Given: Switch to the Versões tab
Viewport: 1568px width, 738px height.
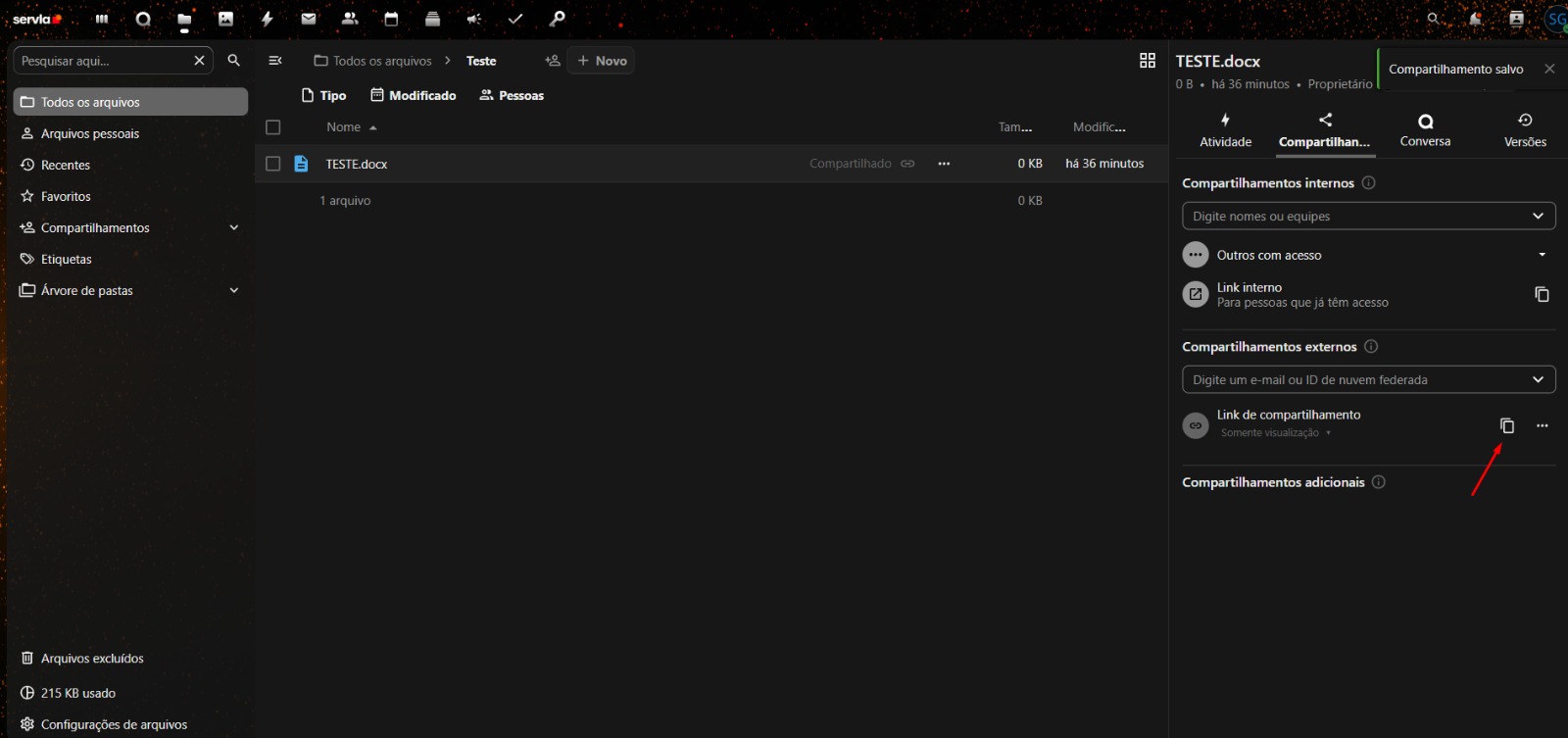Looking at the screenshot, I should tap(1525, 130).
